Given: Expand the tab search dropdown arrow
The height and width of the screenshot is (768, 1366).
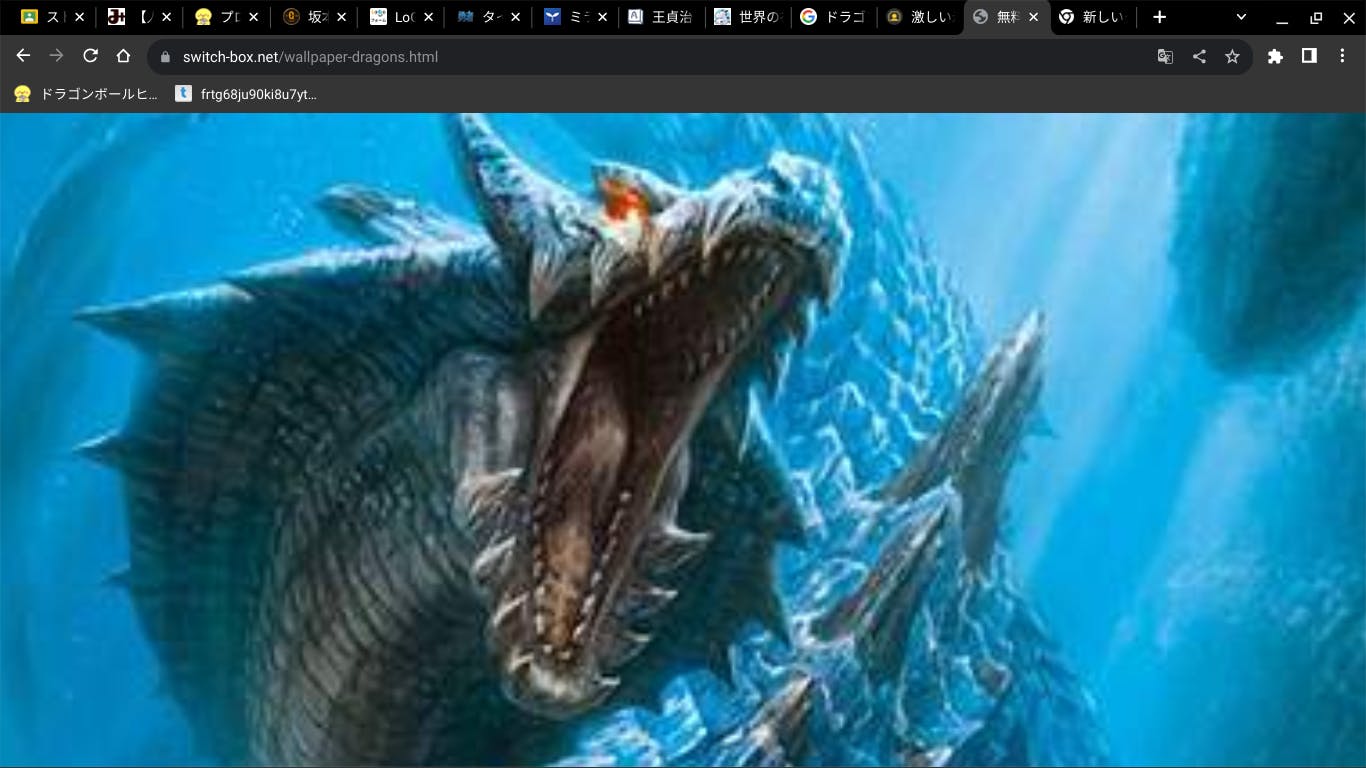Looking at the screenshot, I should pyautogui.click(x=1241, y=17).
